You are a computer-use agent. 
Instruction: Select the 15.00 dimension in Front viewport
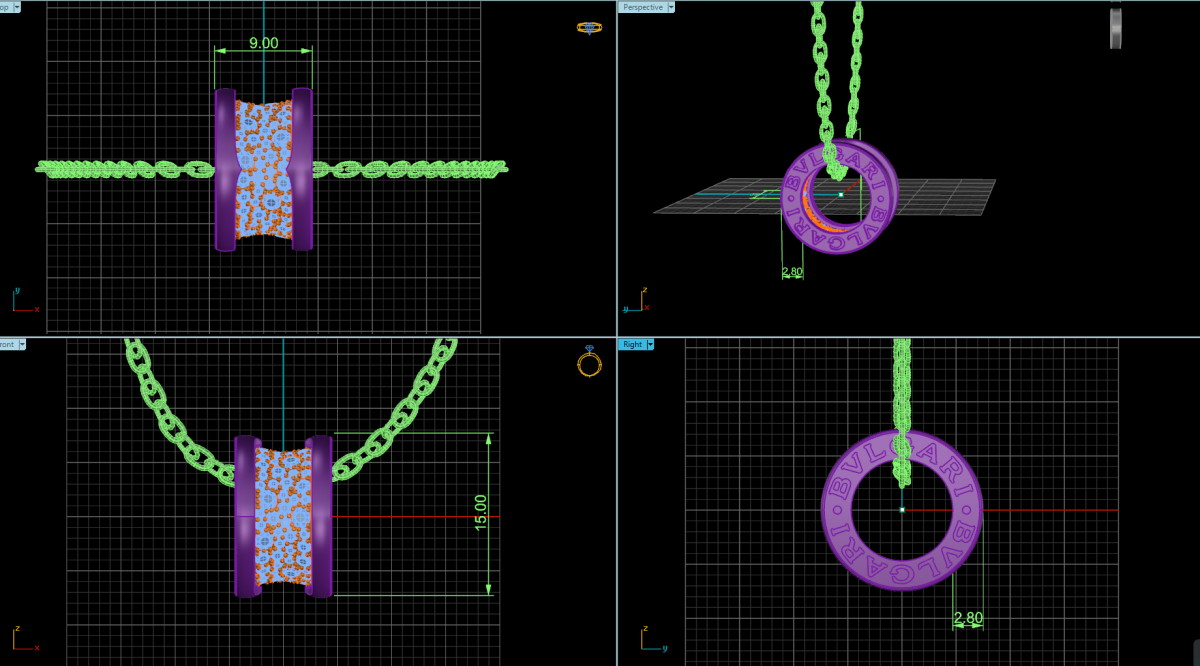click(480, 512)
